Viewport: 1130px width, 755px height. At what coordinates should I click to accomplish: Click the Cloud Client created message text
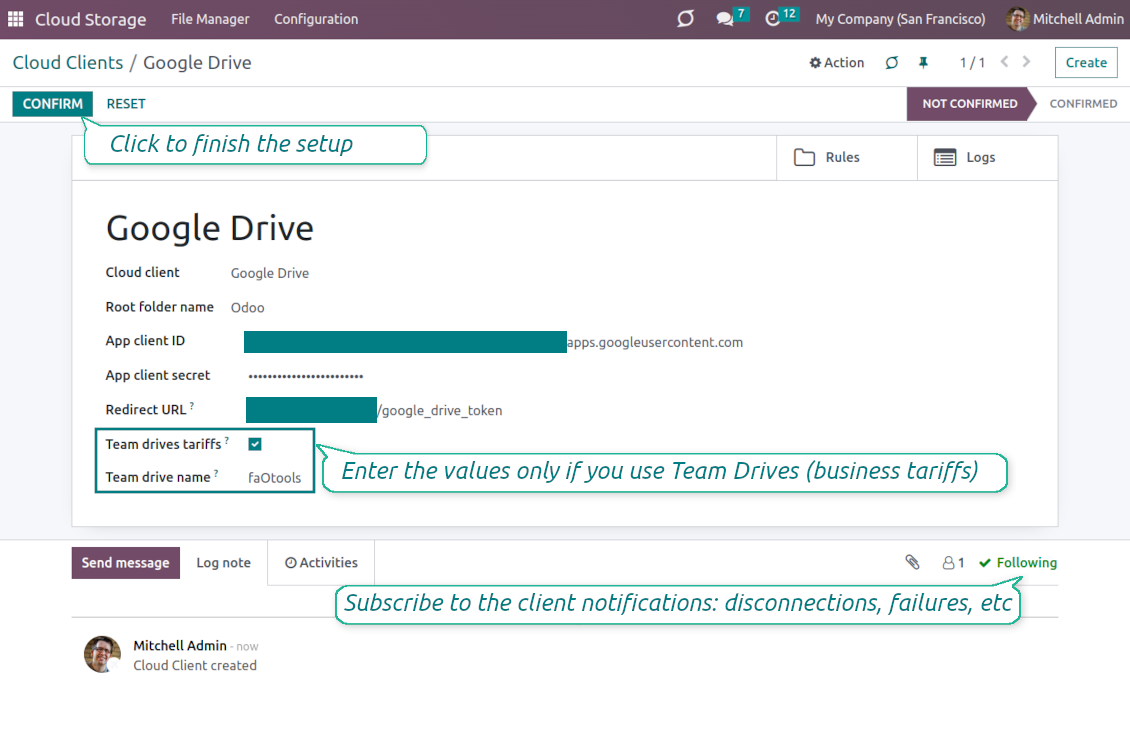coord(195,666)
